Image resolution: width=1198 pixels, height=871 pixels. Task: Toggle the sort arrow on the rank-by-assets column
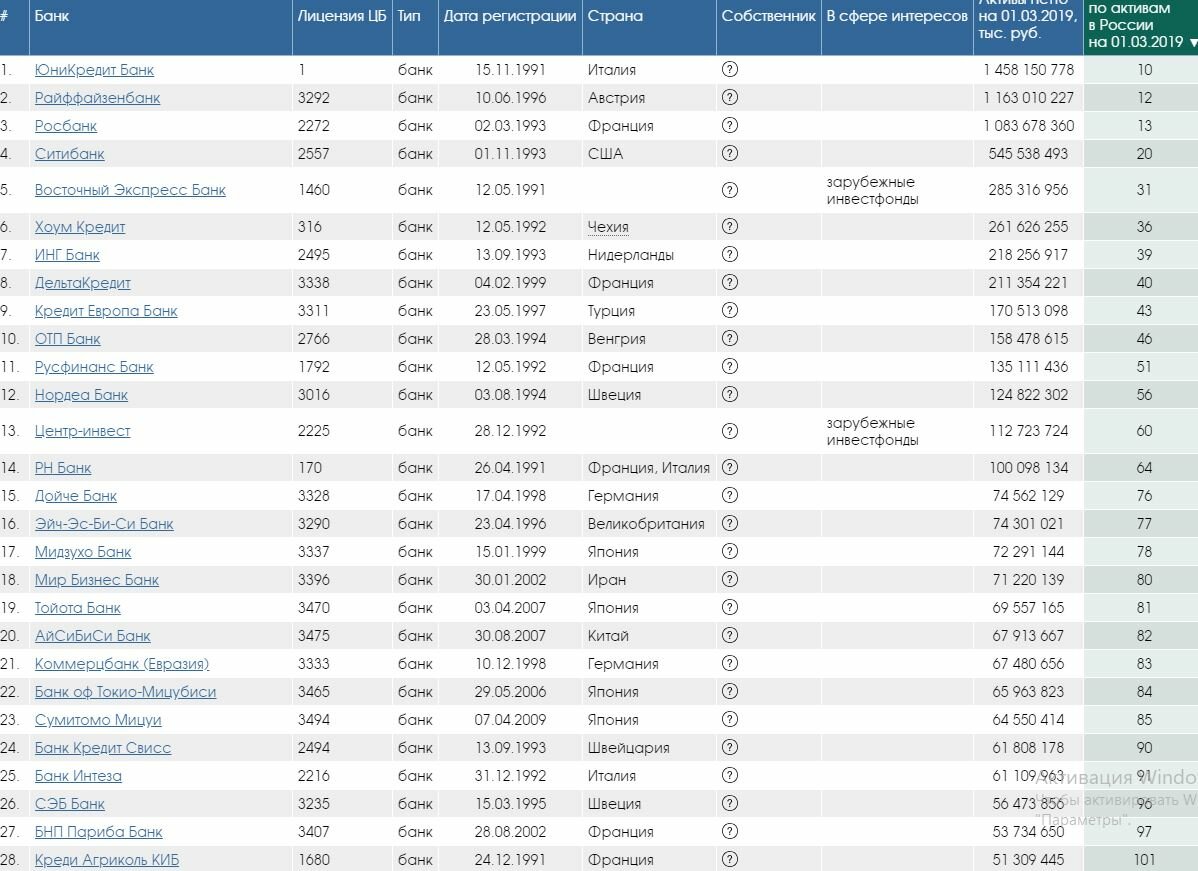point(1193,43)
